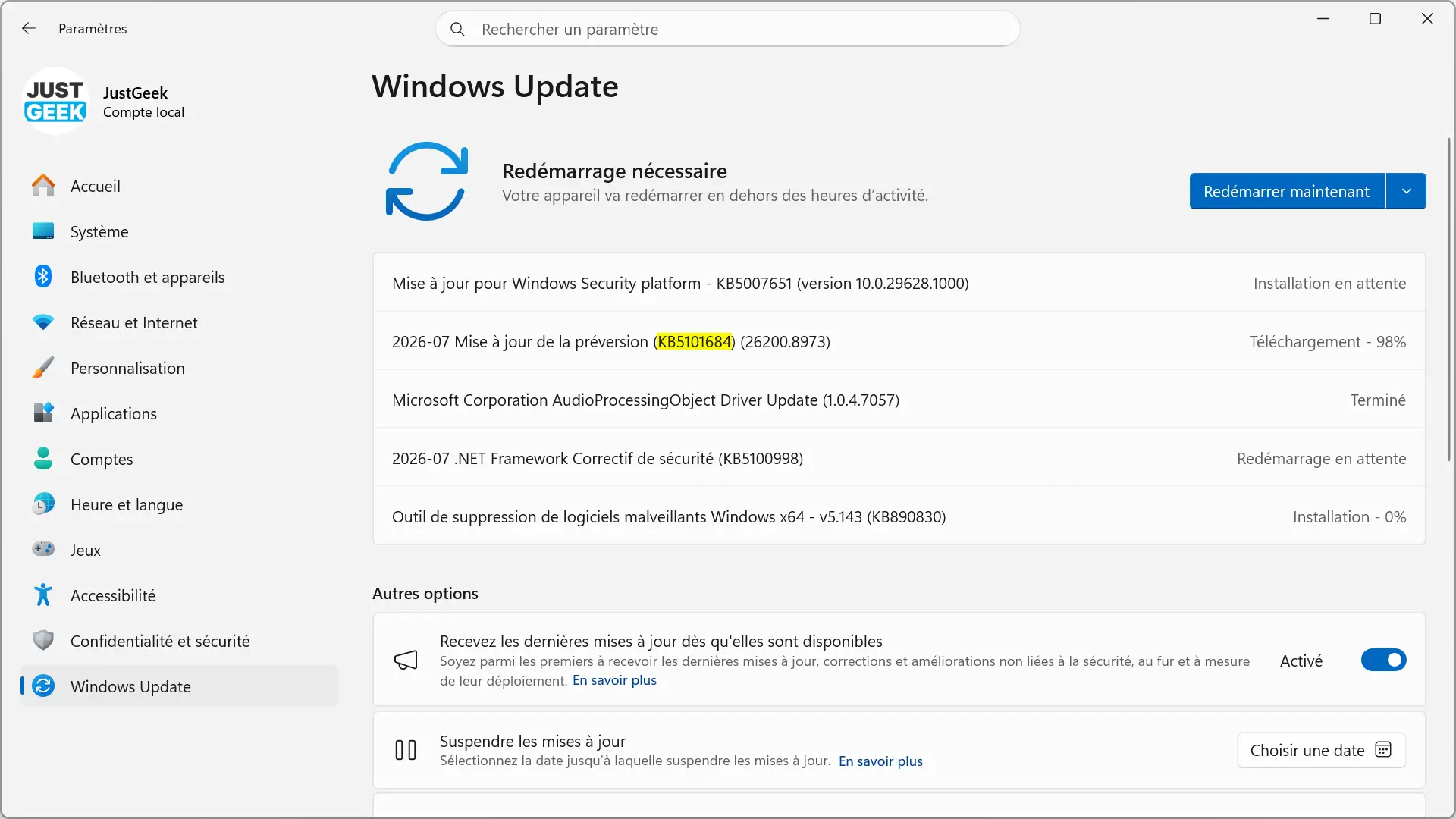Turn off receive latest updates toggle

point(1383,660)
